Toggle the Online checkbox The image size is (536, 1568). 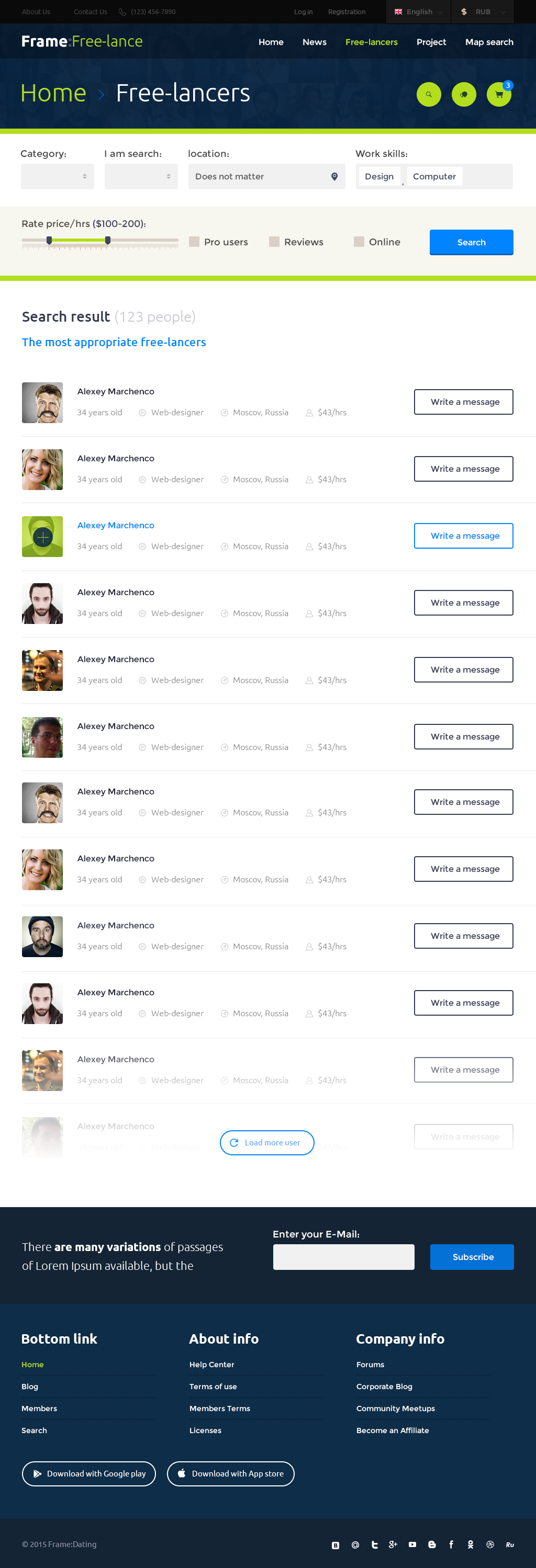pos(359,242)
